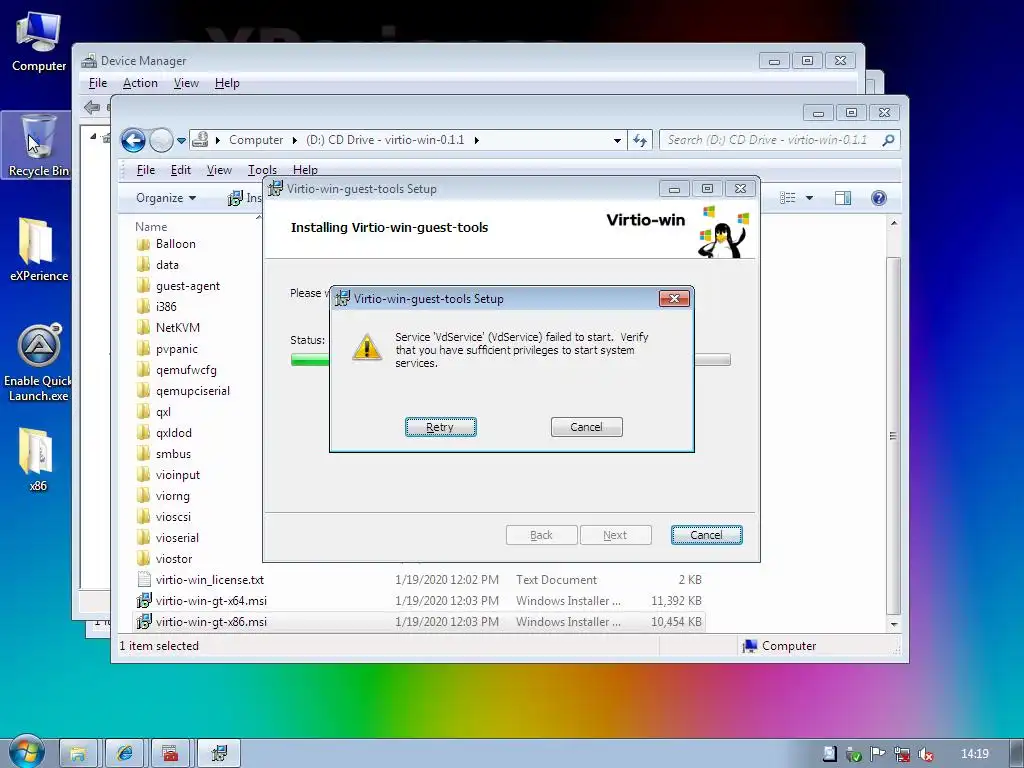The image size is (1024, 768).
Task: Expand the Organize dropdown
Action: [x=166, y=198]
